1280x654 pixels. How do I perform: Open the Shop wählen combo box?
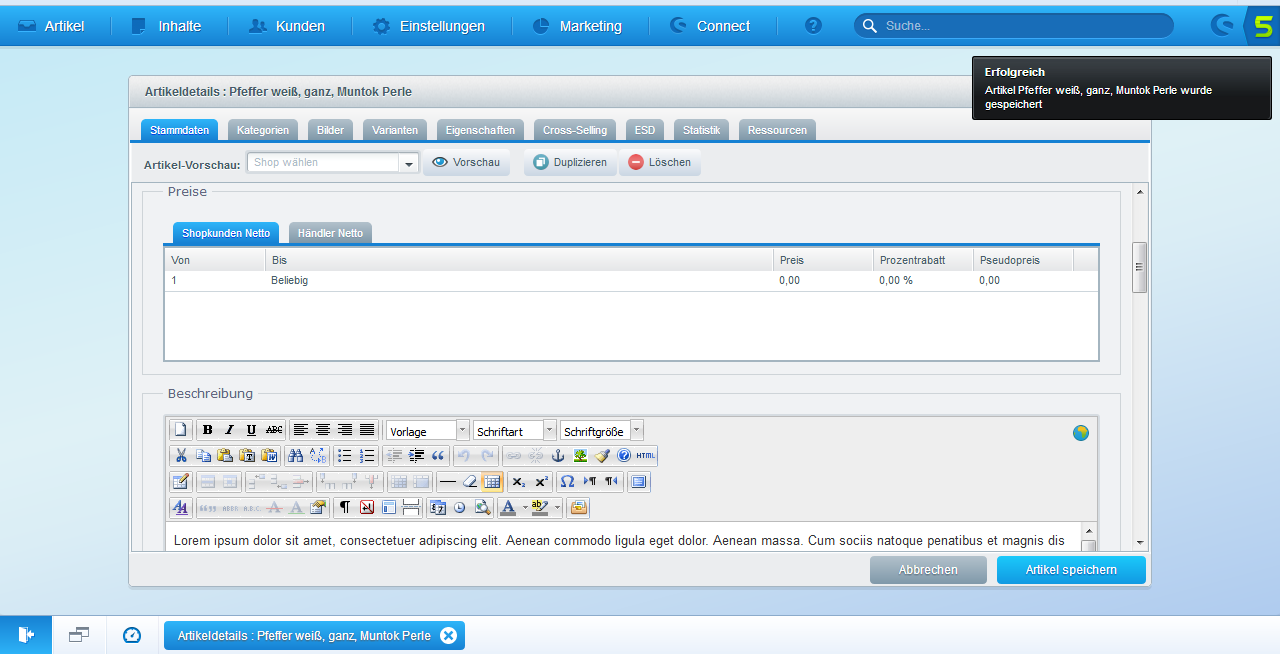[x=408, y=163]
